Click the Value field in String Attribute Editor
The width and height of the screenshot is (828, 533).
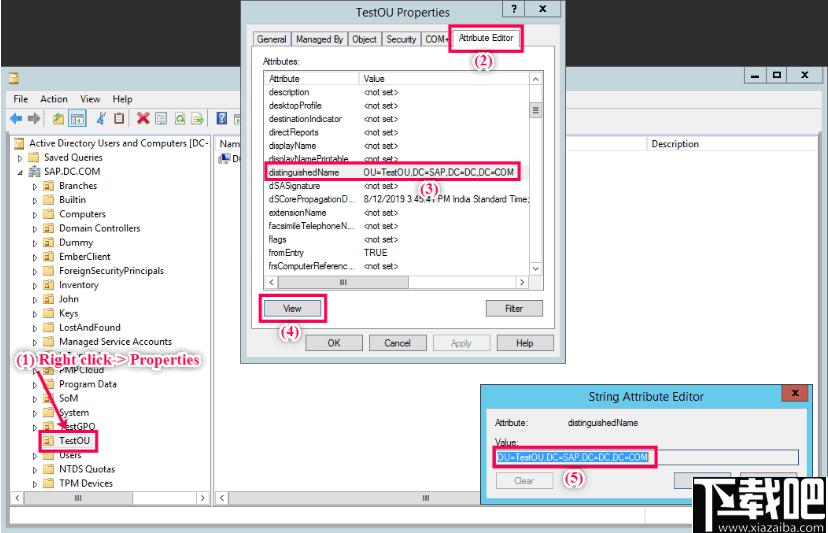(646, 457)
